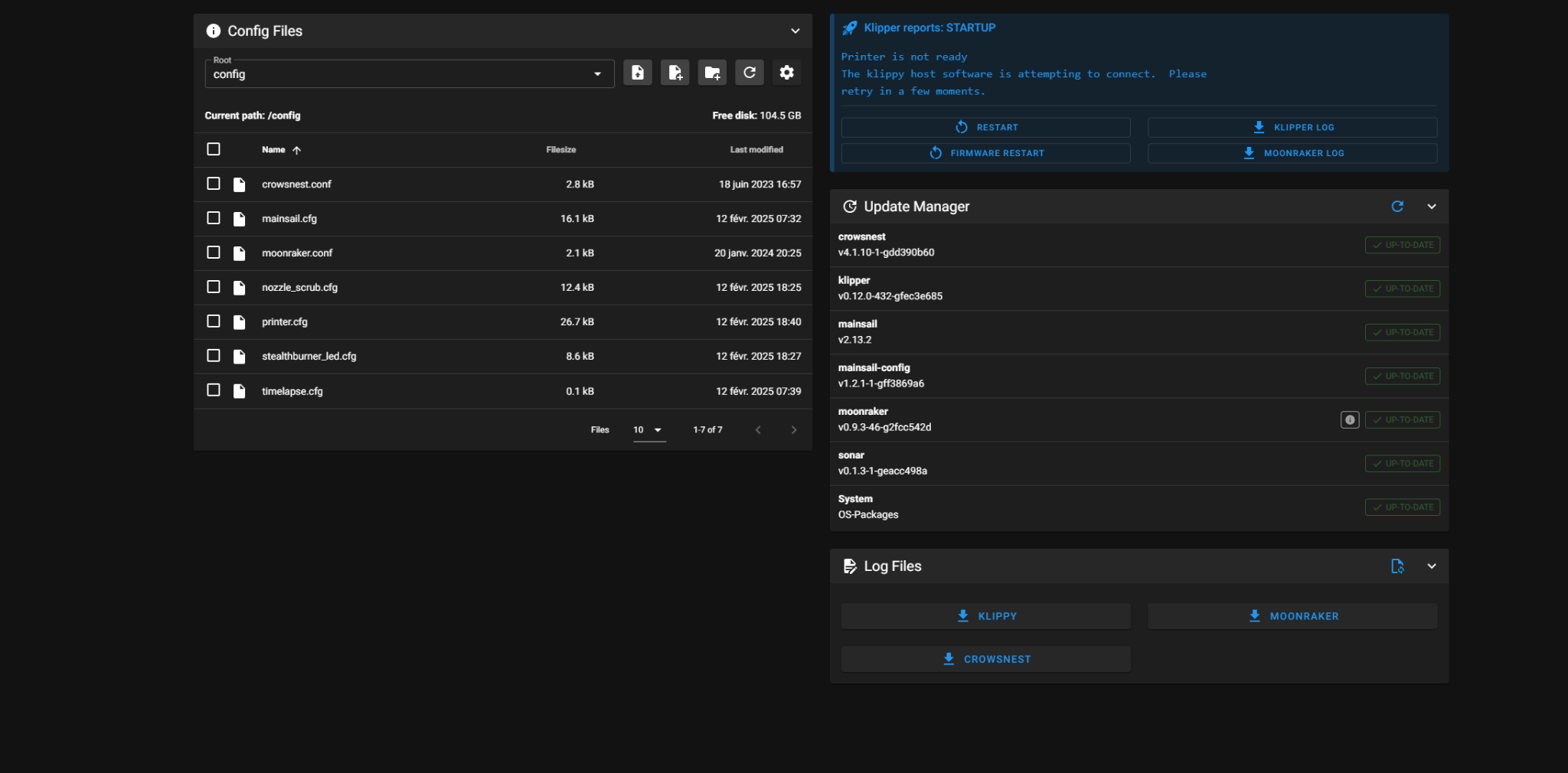Go to the previous files page

[758, 430]
